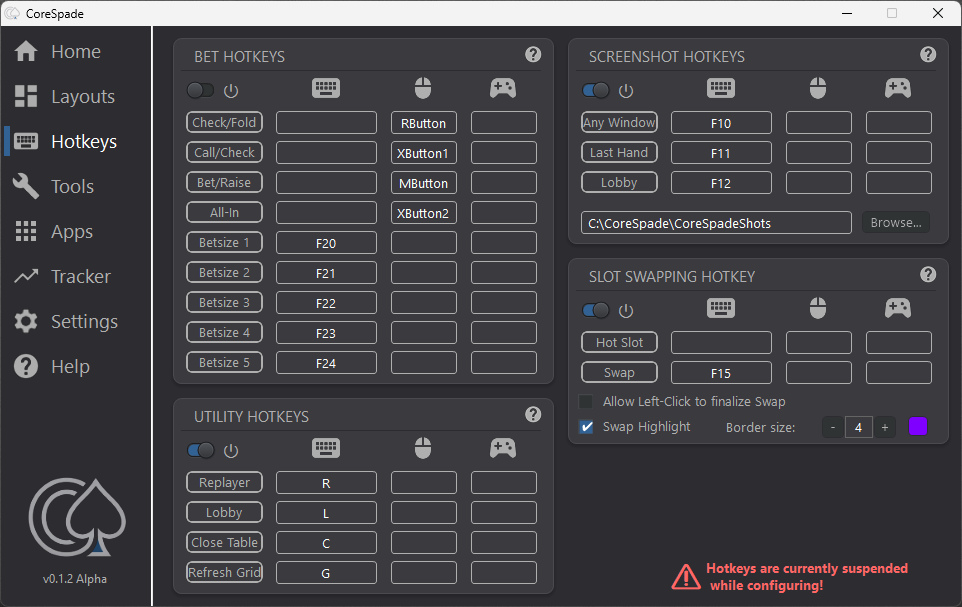Screen dimensions: 962x607
Task: Click the keyboard column icon in Bet Hotkeys
Action: 326,88
